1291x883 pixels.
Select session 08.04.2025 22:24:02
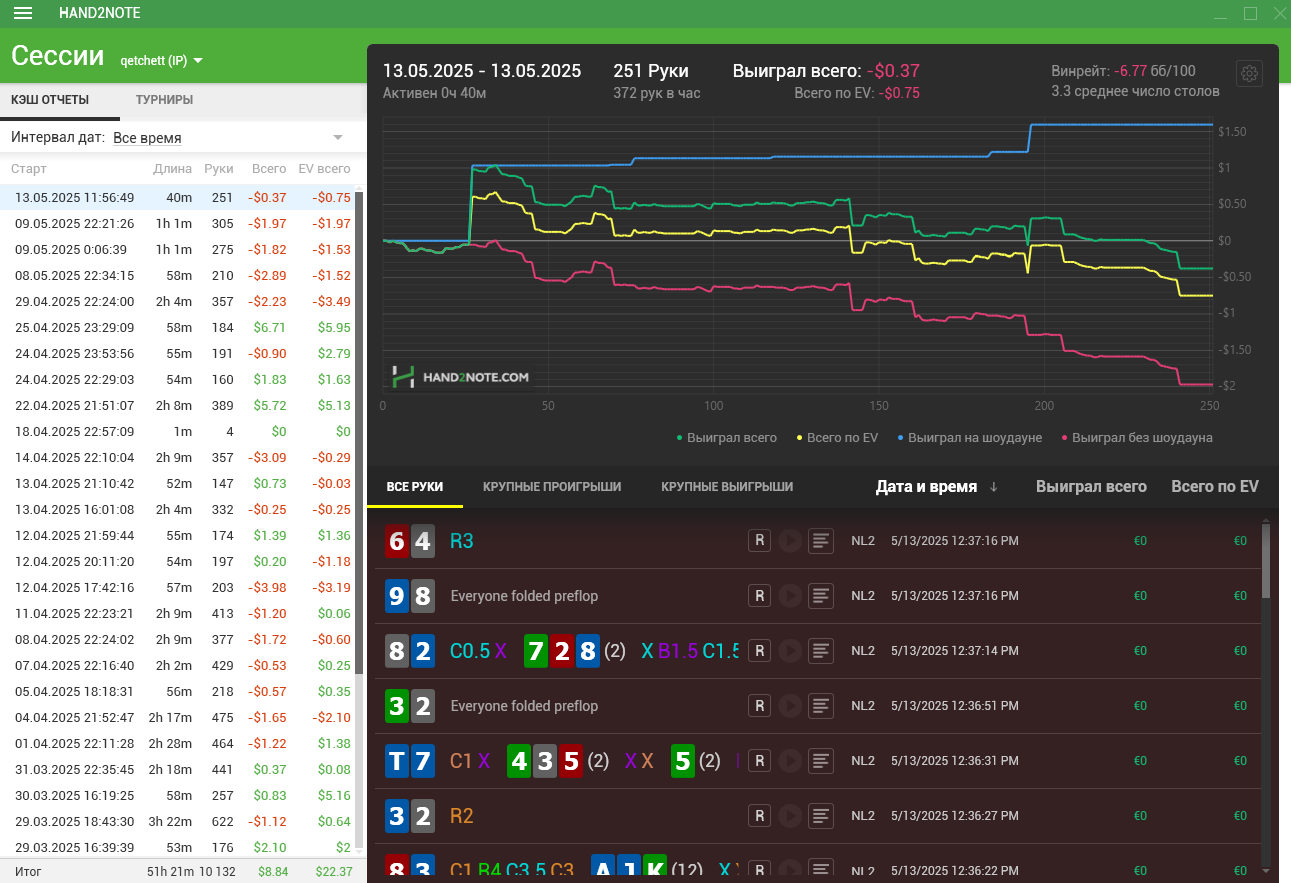click(x=177, y=639)
